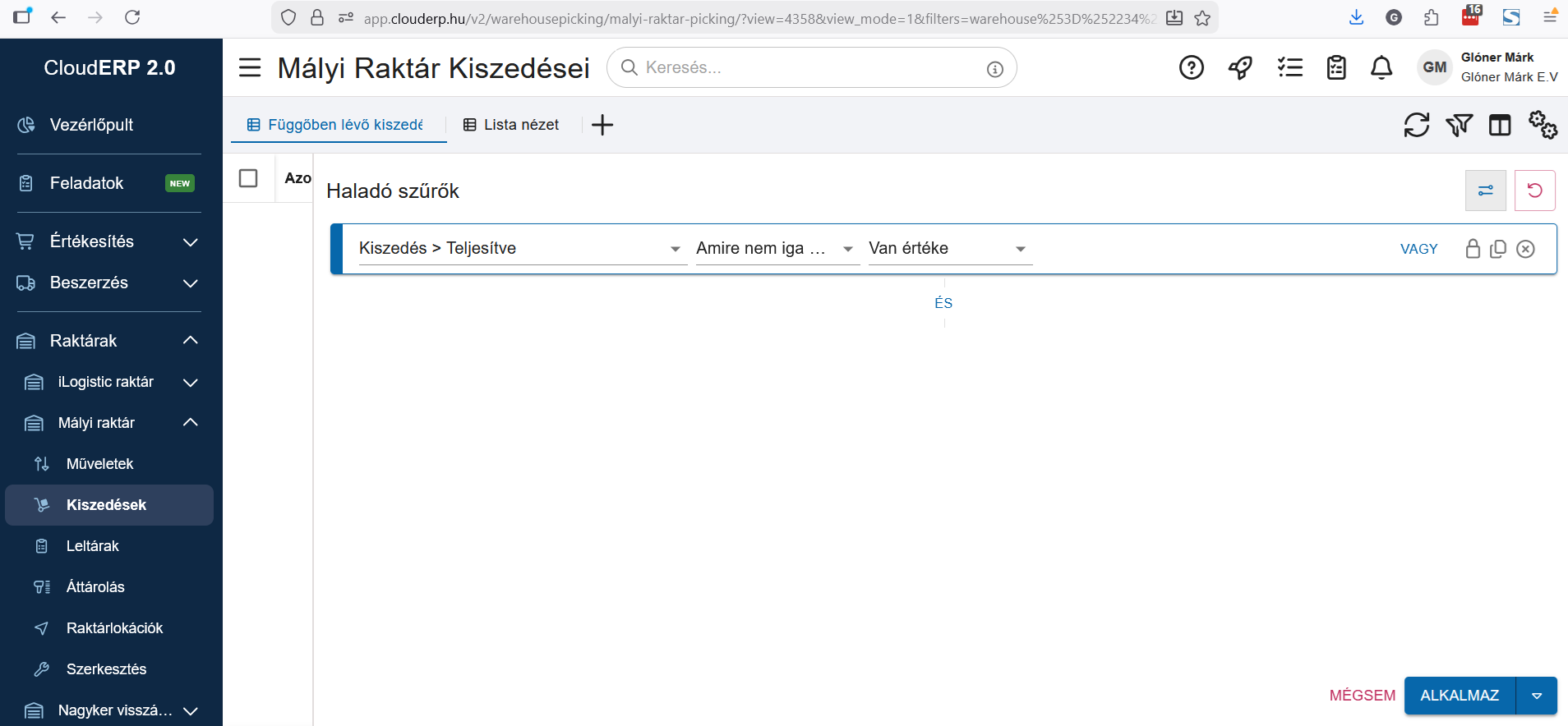
Task: Add a new view with plus icon
Action: coord(602,125)
